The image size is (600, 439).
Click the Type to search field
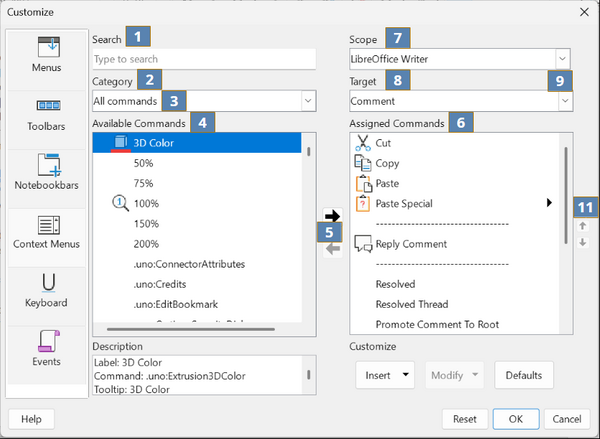(x=204, y=59)
